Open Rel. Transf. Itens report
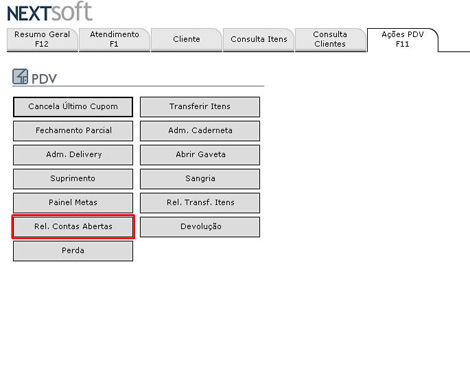This screenshot has width=470, height=369. tap(200, 203)
